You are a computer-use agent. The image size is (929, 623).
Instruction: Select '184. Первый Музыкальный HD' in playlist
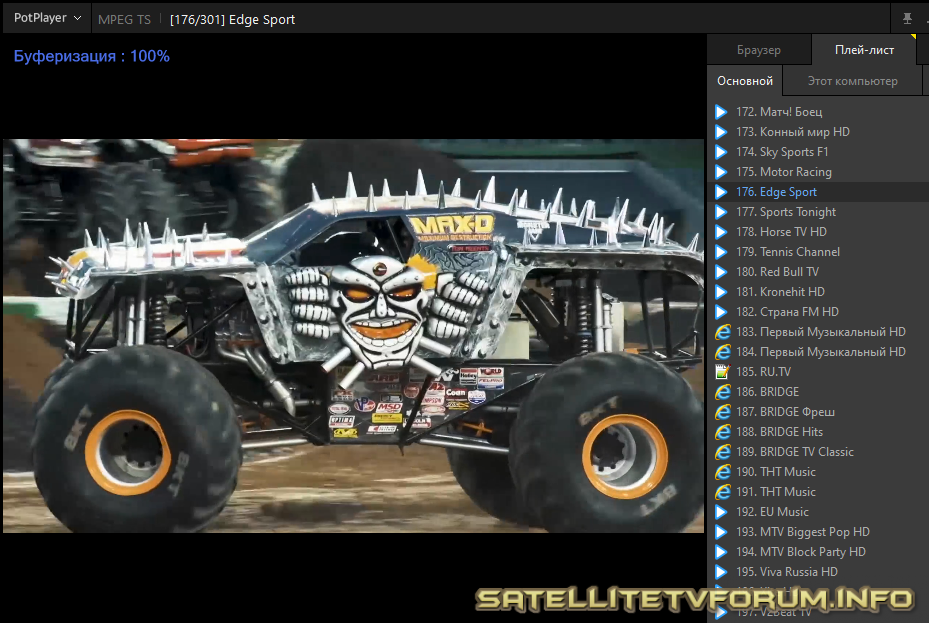tap(818, 352)
